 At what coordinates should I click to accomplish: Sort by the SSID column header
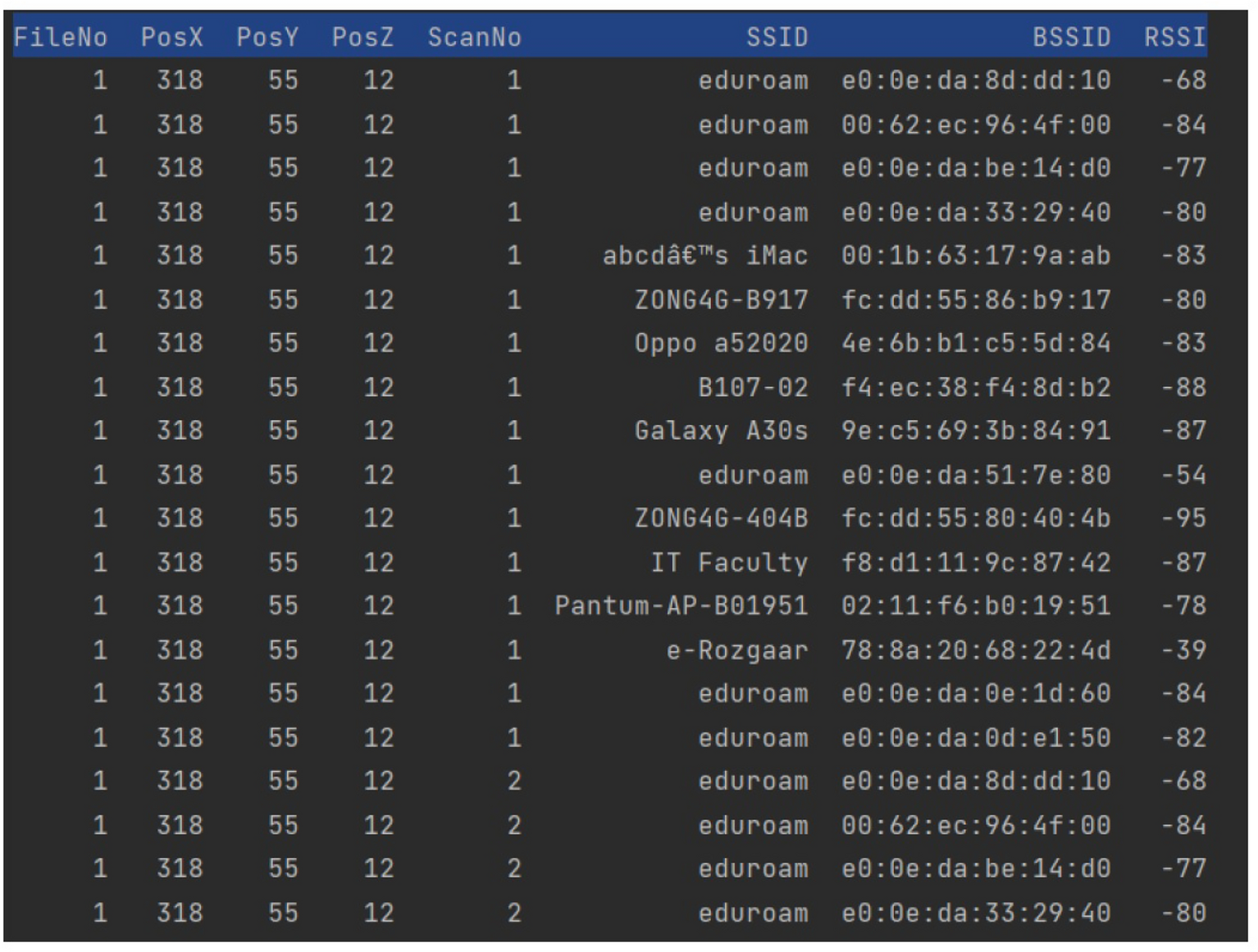[777, 37]
